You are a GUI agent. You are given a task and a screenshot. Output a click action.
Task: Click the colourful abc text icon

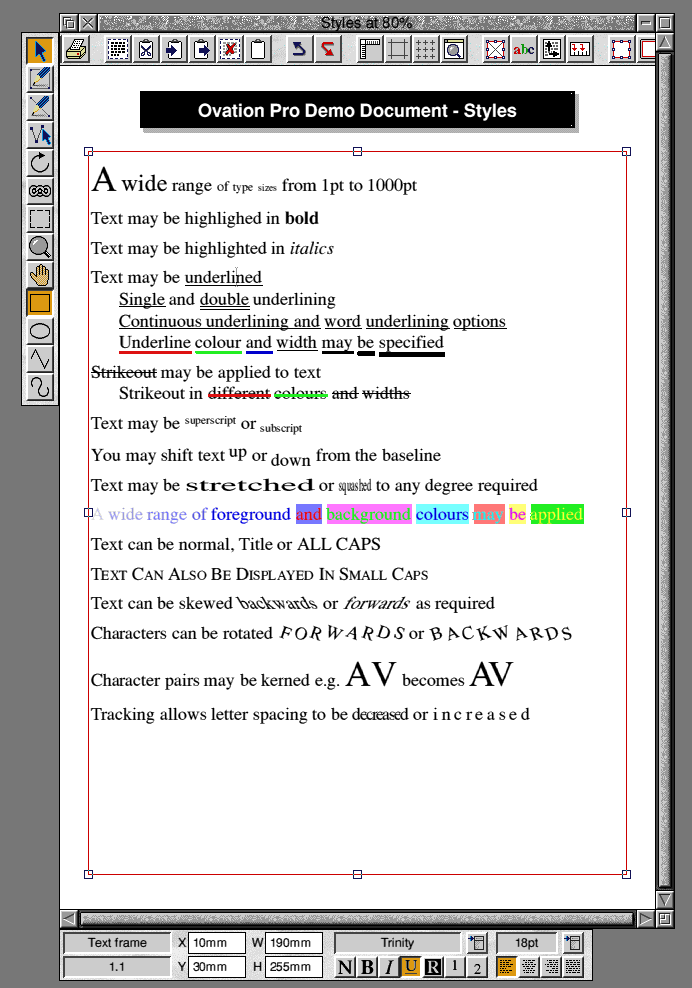[x=524, y=49]
